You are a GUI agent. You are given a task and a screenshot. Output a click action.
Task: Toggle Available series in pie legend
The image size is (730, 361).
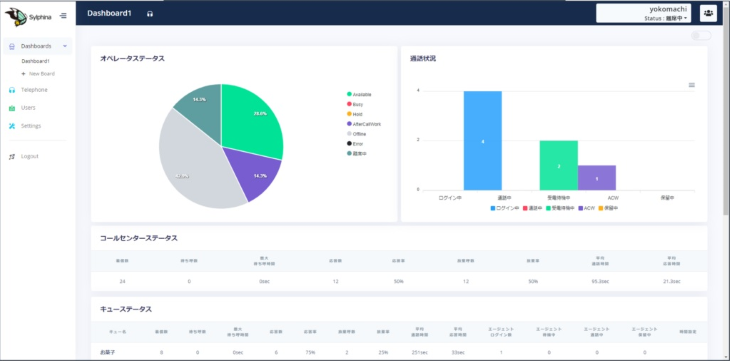(x=359, y=95)
